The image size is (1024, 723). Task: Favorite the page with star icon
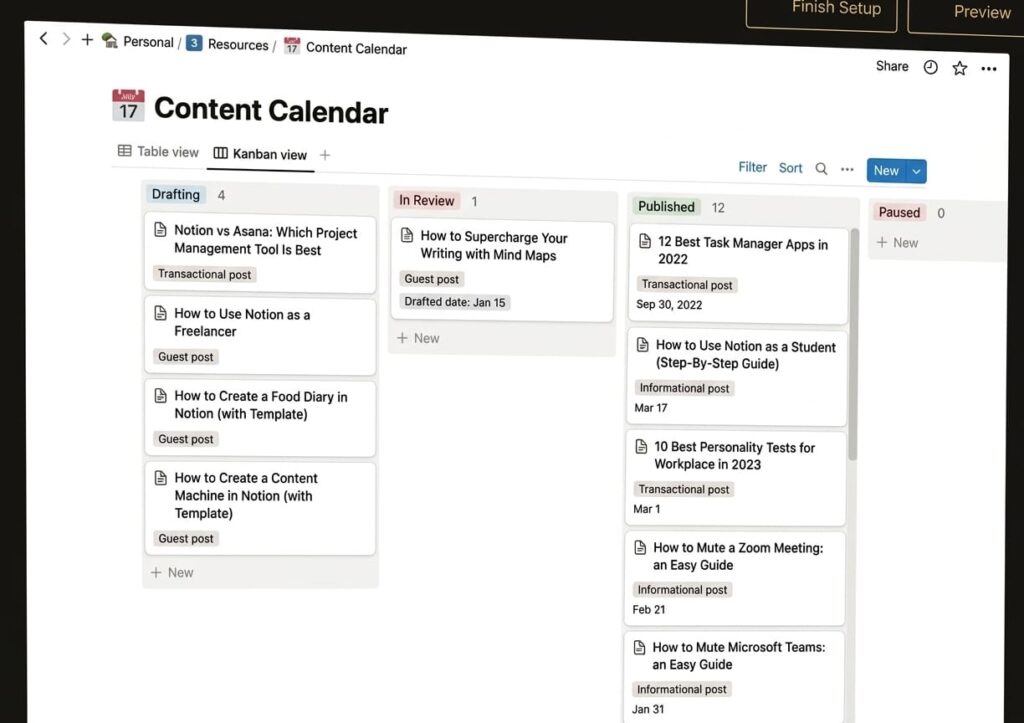(959, 68)
